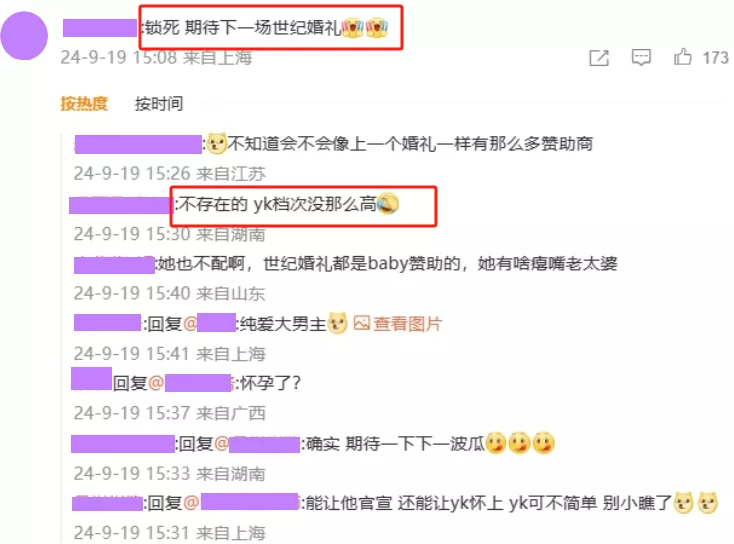The image size is (734, 544).
Task: Click the laughing-crying emoji after yk档次没那么高
Action: tap(388, 204)
